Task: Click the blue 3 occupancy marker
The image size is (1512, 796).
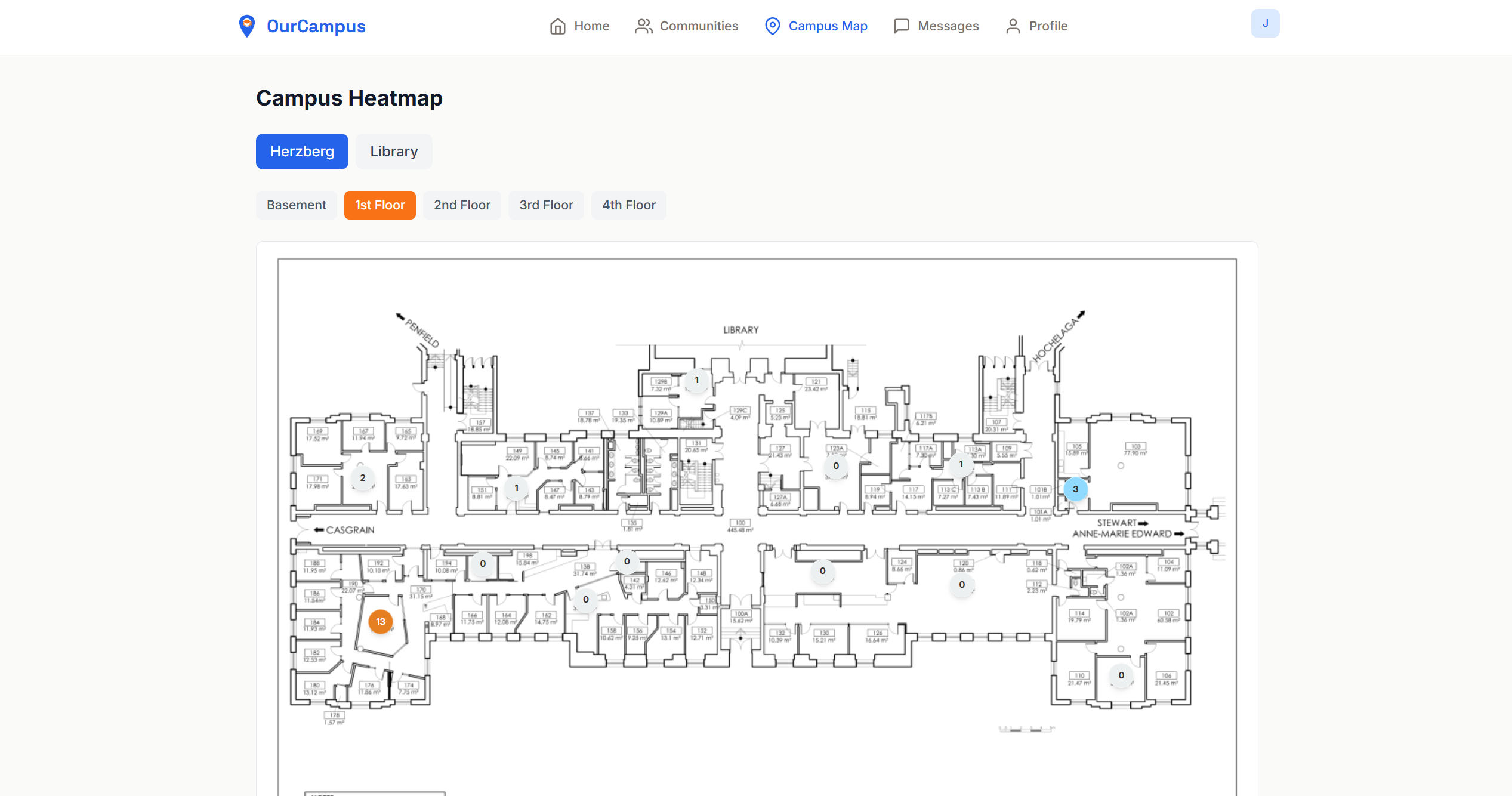Action: [1075, 489]
